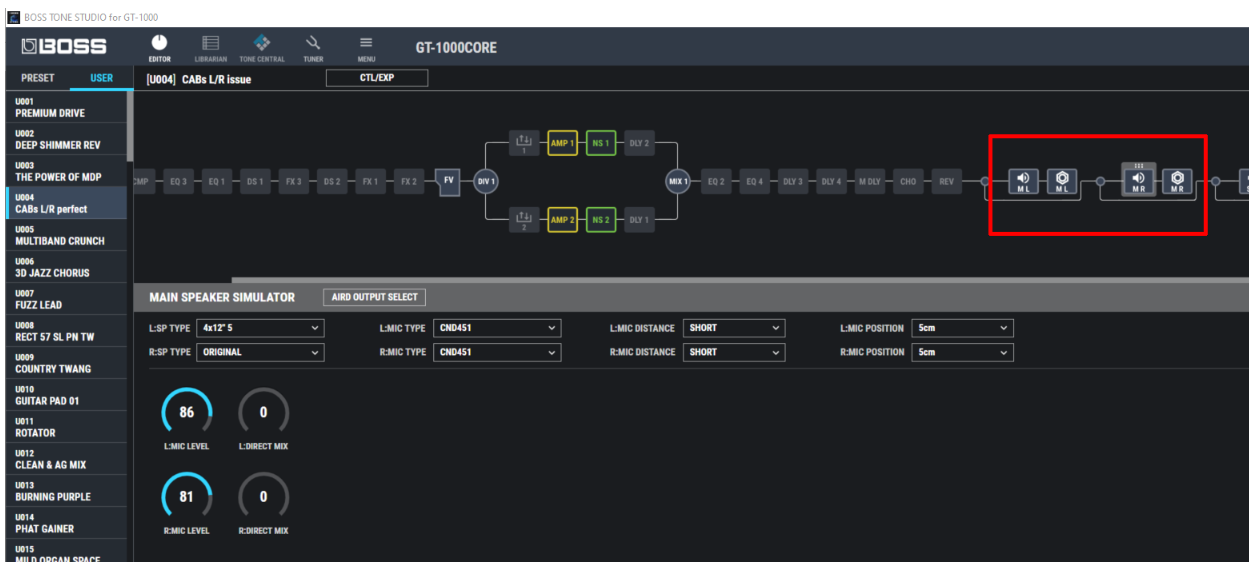The image size is (1250, 562).
Task: Select the MIX 1 mixer node
Action: click(x=677, y=181)
